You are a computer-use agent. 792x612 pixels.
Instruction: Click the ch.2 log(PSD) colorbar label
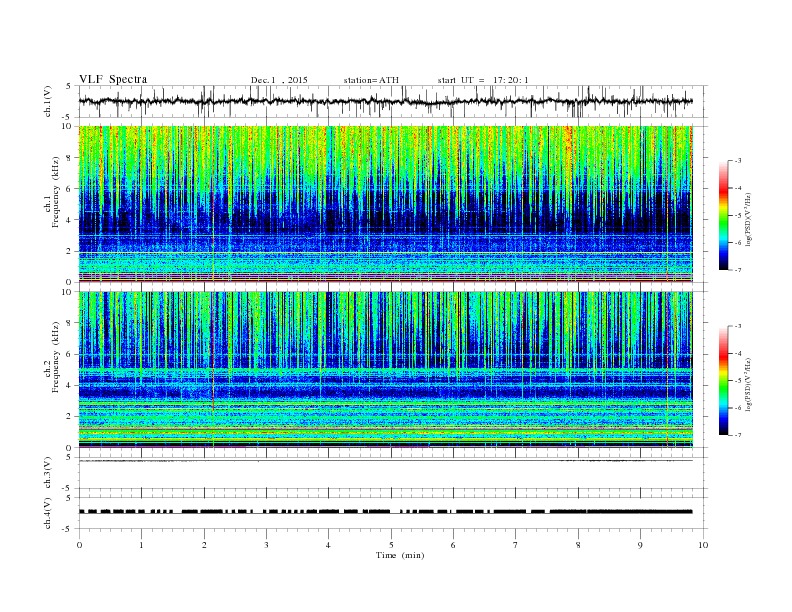click(748, 384)
